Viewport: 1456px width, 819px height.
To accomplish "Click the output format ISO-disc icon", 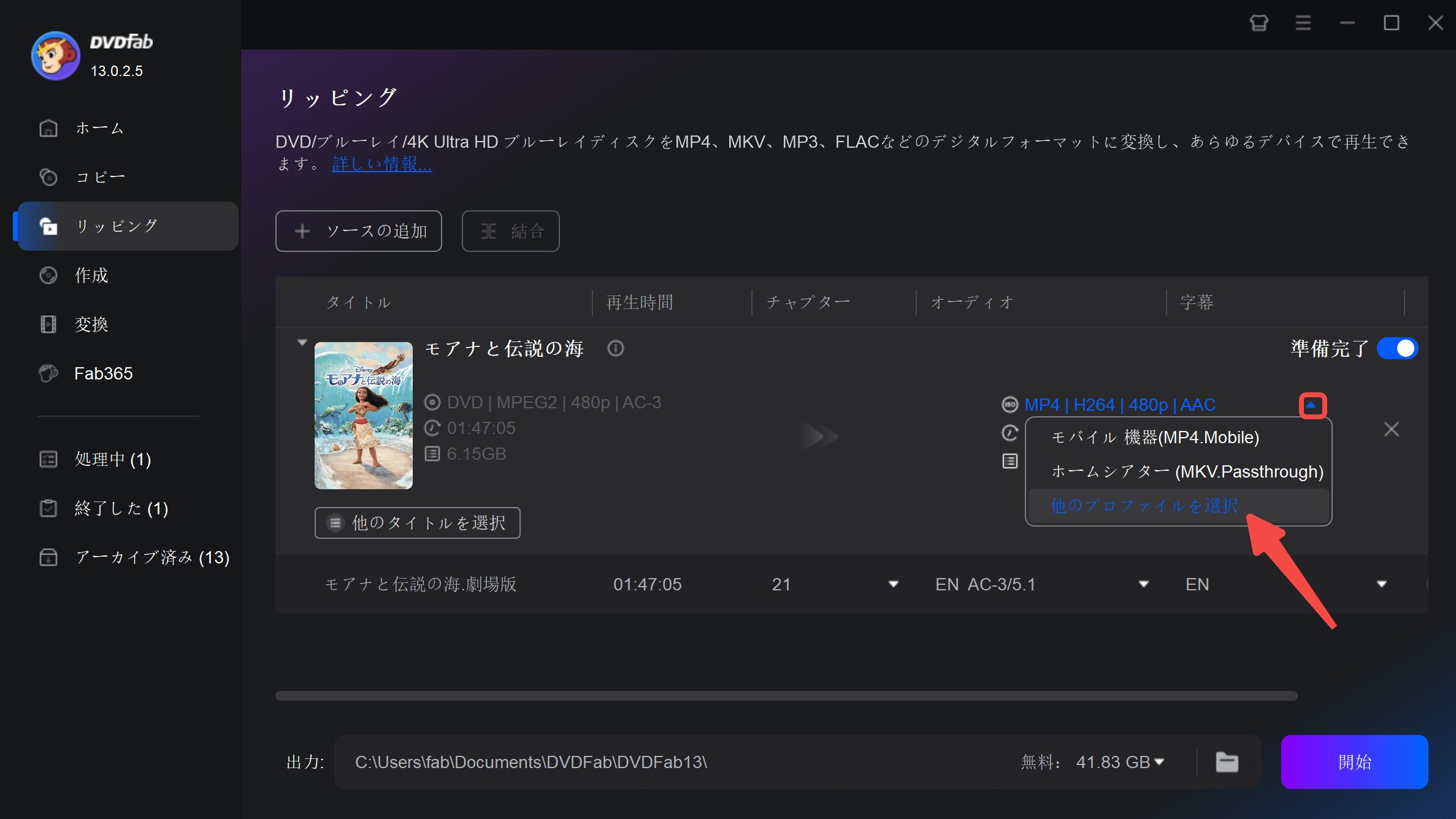I will pyautogui.click(x=1010, y=405).
